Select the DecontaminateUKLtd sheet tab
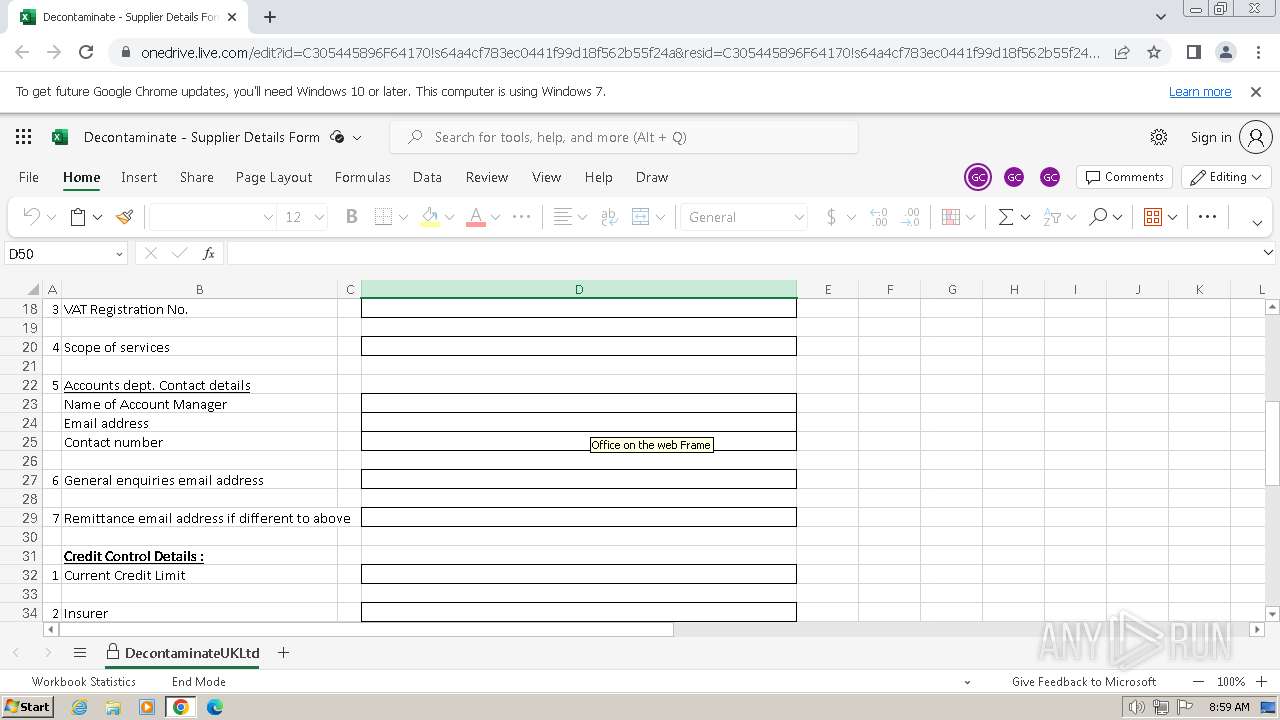 point(182,653)
